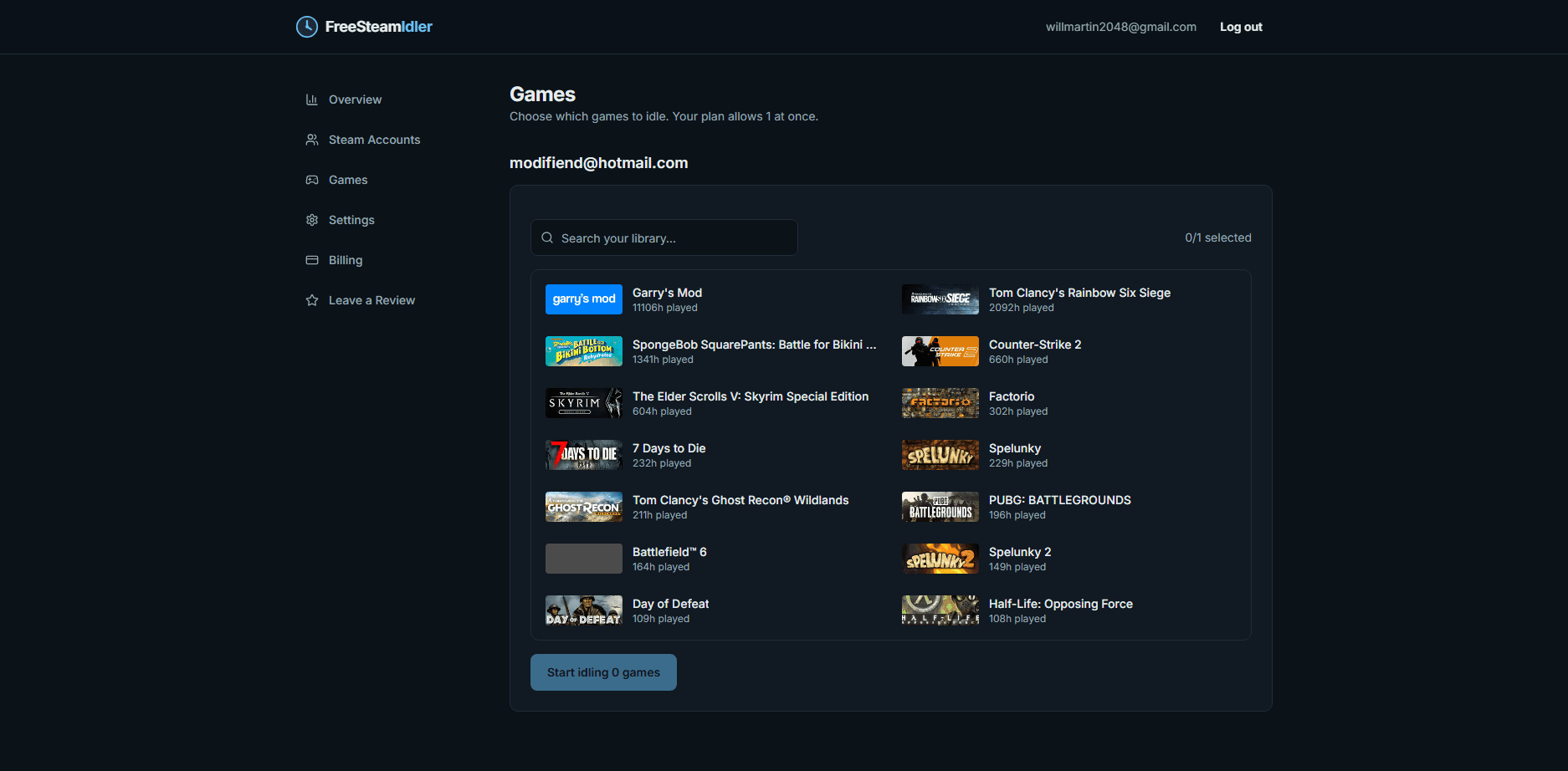Click The Elder Scrolls V: Skyrim title
Image resolution: width=1568 pixels, height=771 pixels.
click(751, 396)
